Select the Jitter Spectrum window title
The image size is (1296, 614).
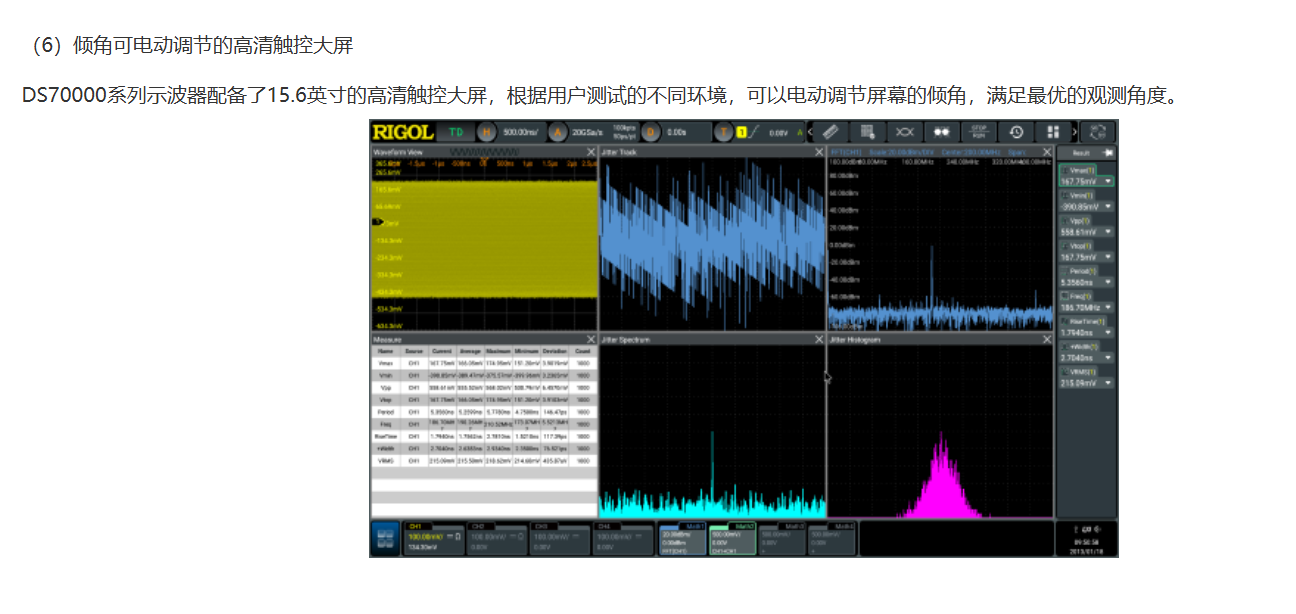(x=625, y=340)
